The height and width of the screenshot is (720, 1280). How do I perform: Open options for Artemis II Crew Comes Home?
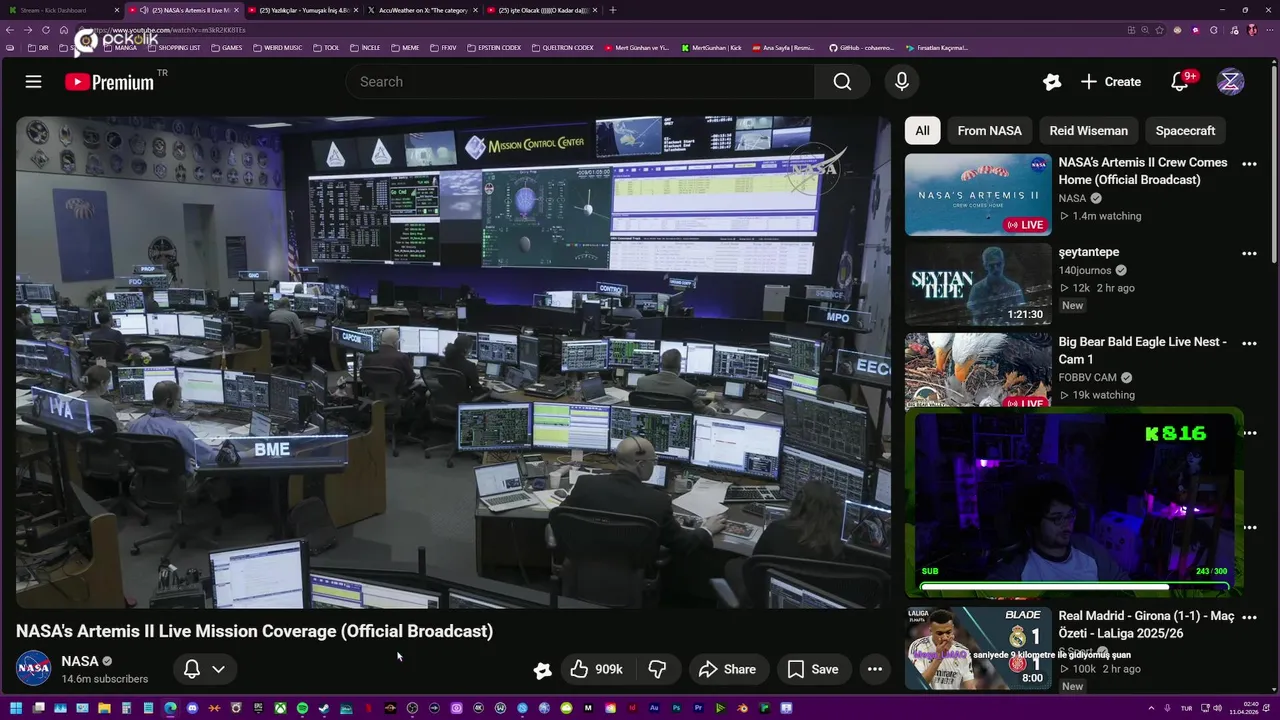click(x=1249, y=164)
